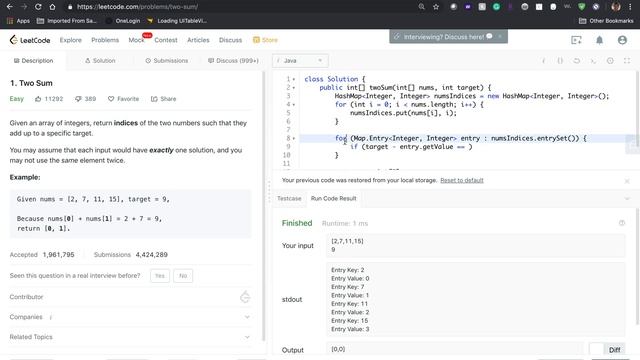Open the browser home page icon
The width and height of the screenshot is (640, 360).
click(52, 7)
